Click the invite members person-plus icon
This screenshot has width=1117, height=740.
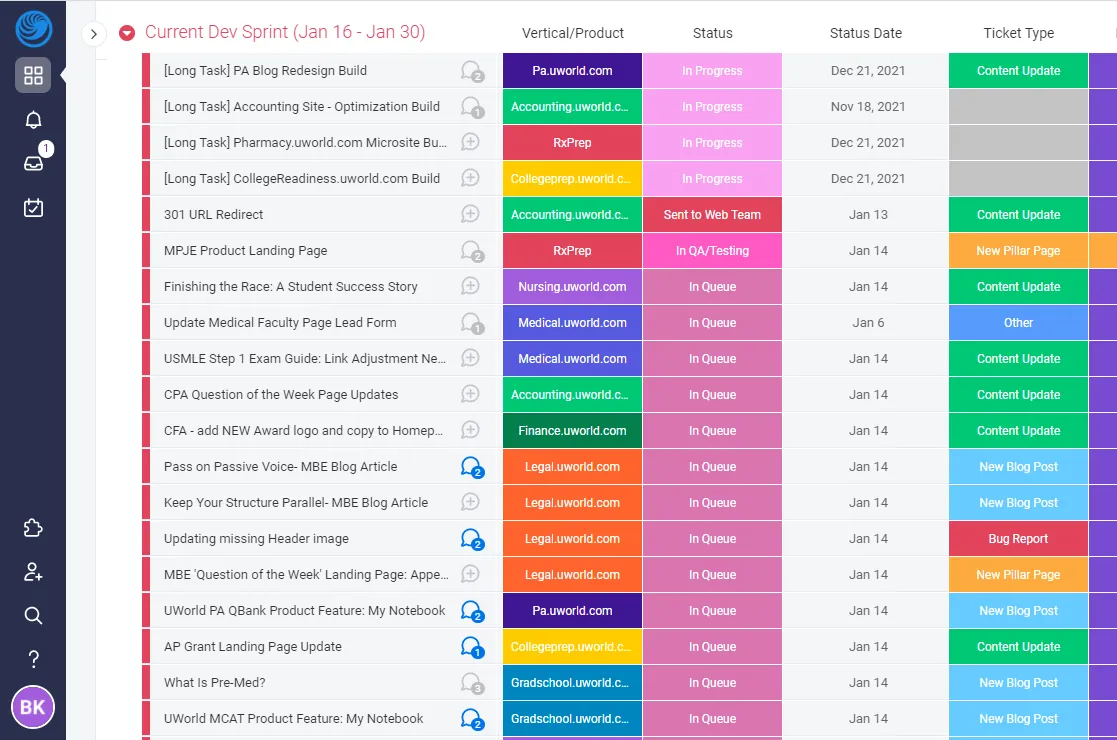[x=33, y=572]
